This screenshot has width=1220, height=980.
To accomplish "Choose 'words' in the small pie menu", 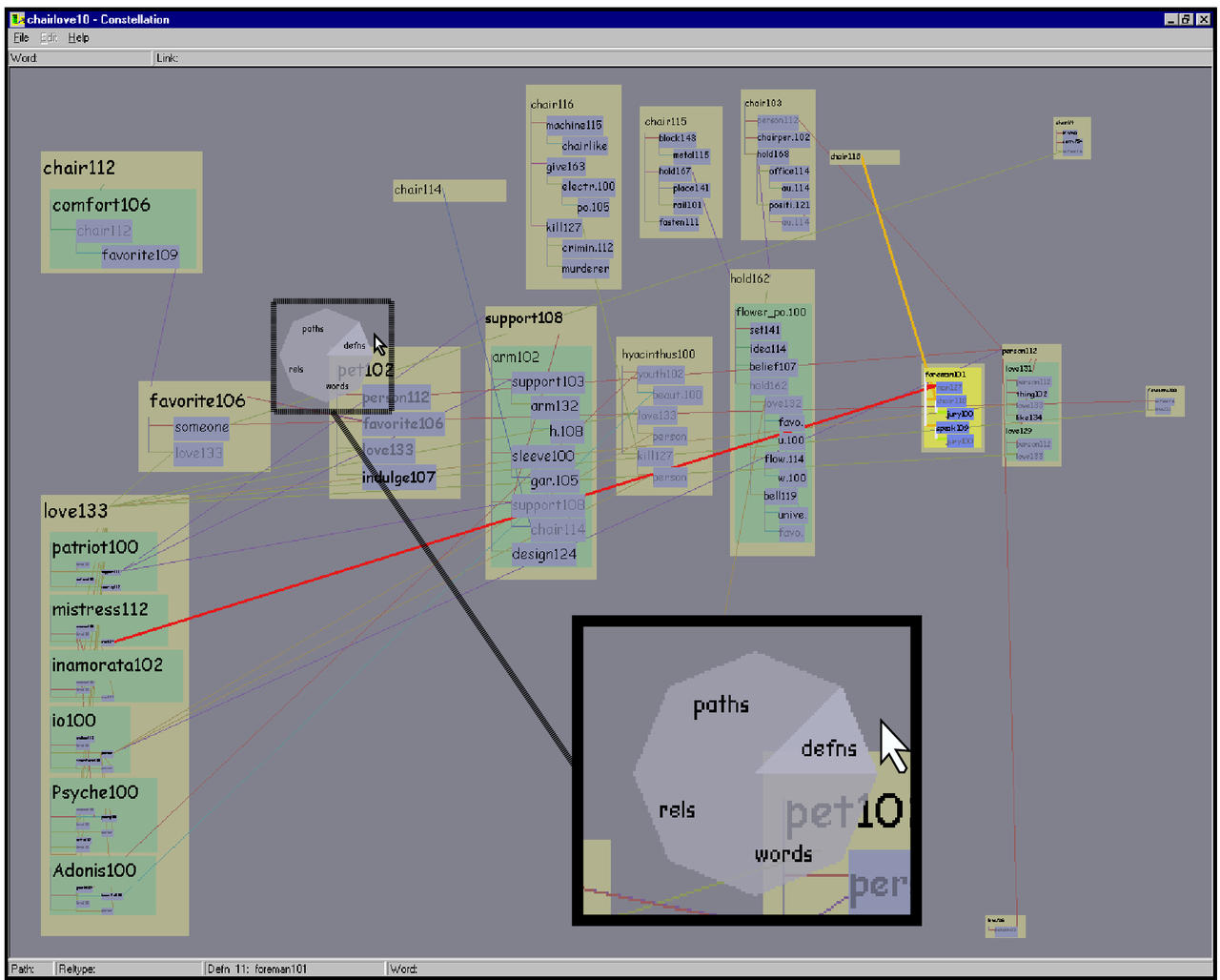I will (x=336, y=386).
